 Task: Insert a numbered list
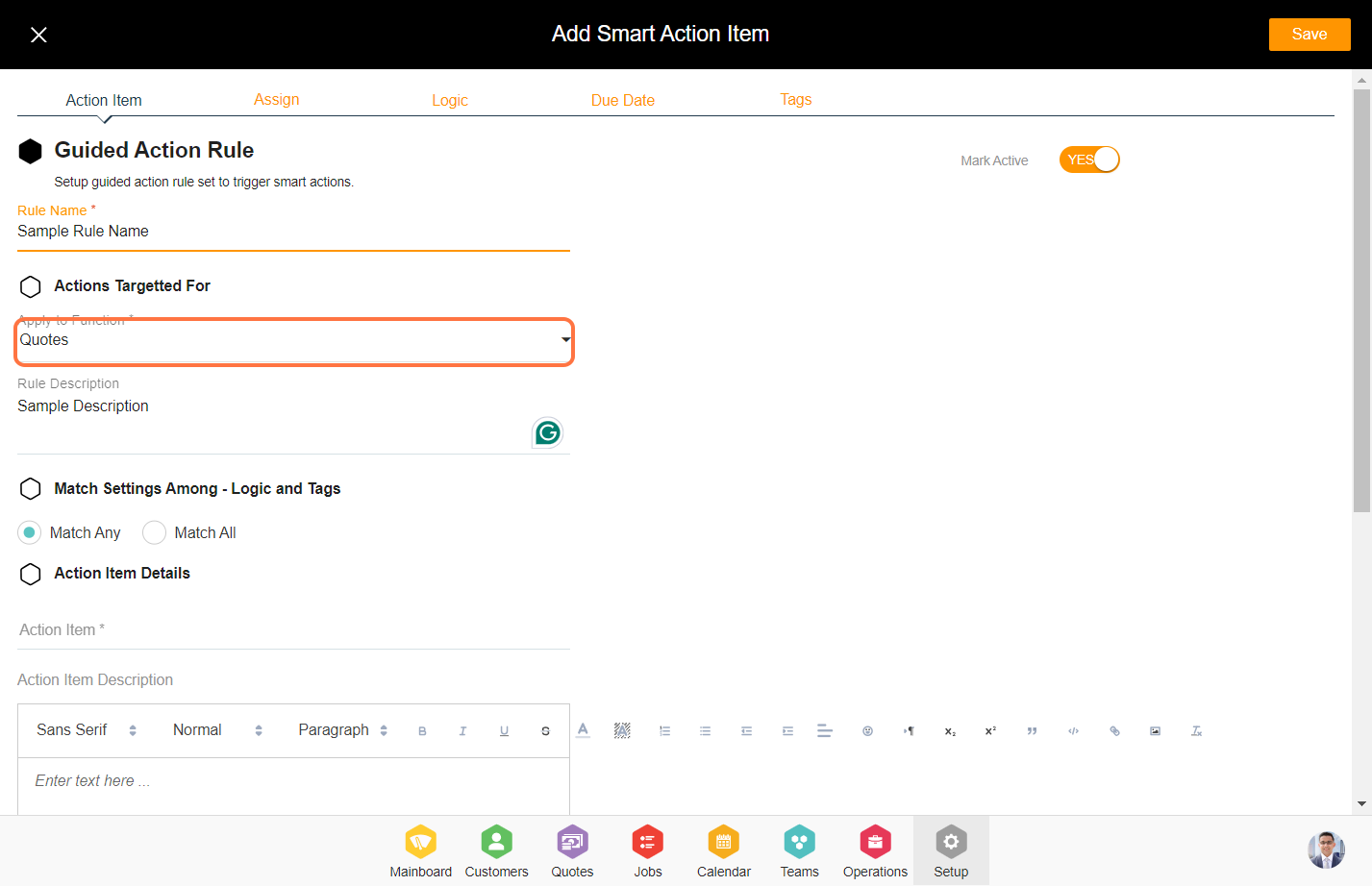(664, 731)
